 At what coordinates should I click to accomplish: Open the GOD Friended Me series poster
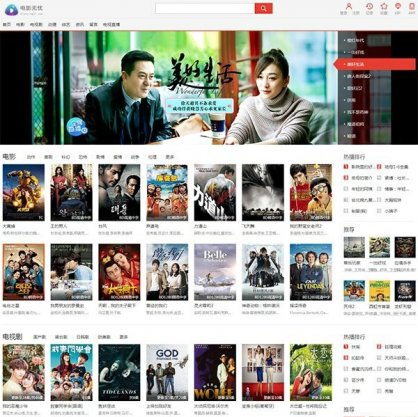(167, 372)
